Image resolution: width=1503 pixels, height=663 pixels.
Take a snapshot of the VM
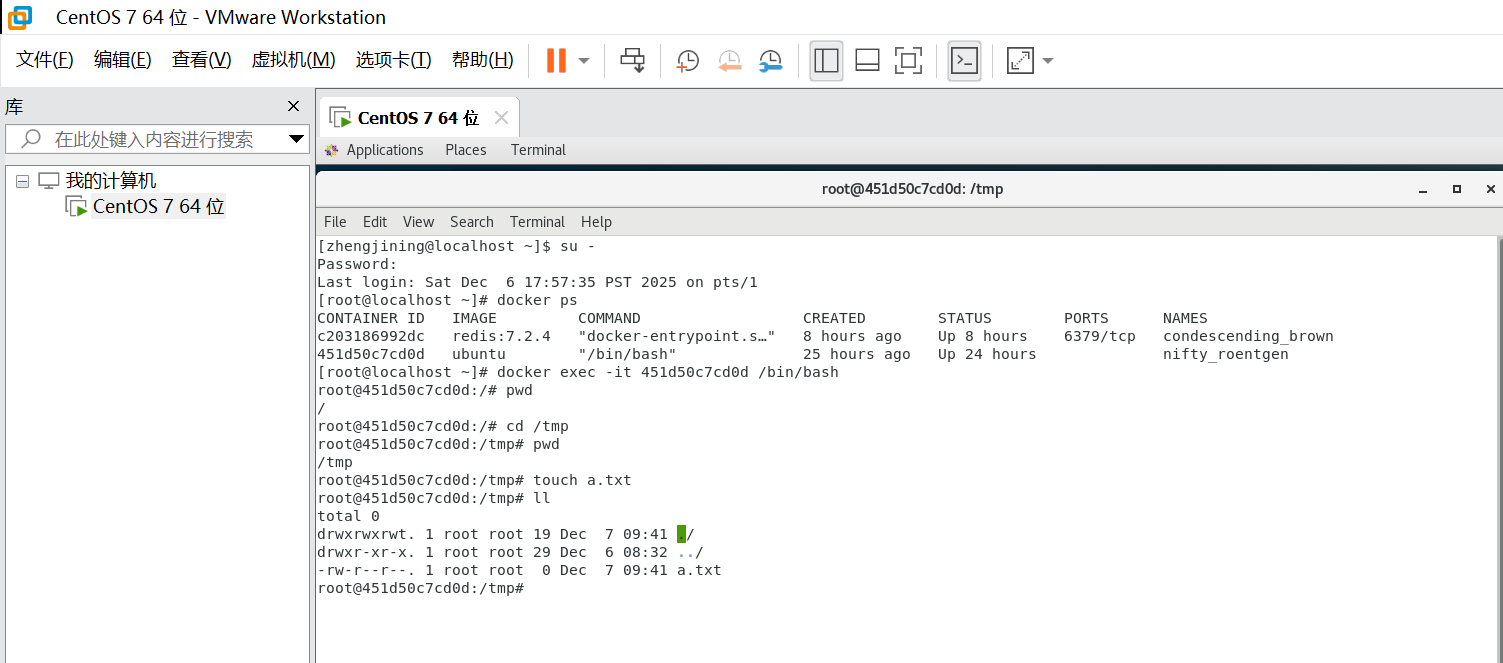pos(687,61)
